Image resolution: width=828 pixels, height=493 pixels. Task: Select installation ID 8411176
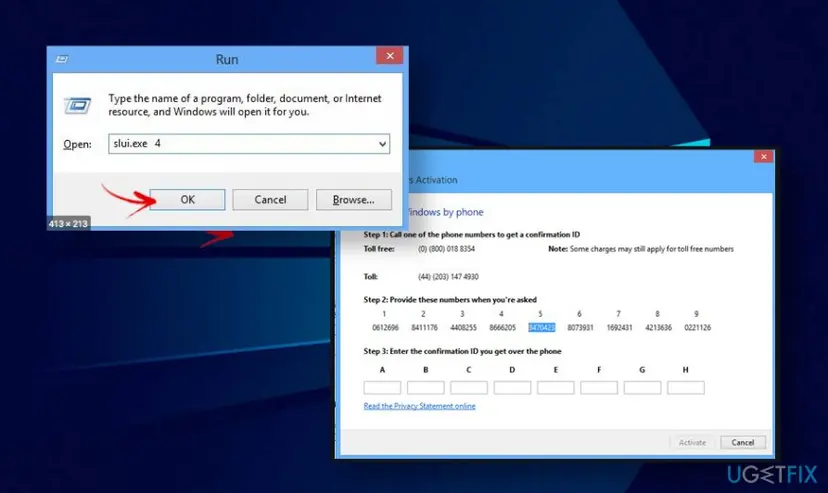[x=425, y=327]
